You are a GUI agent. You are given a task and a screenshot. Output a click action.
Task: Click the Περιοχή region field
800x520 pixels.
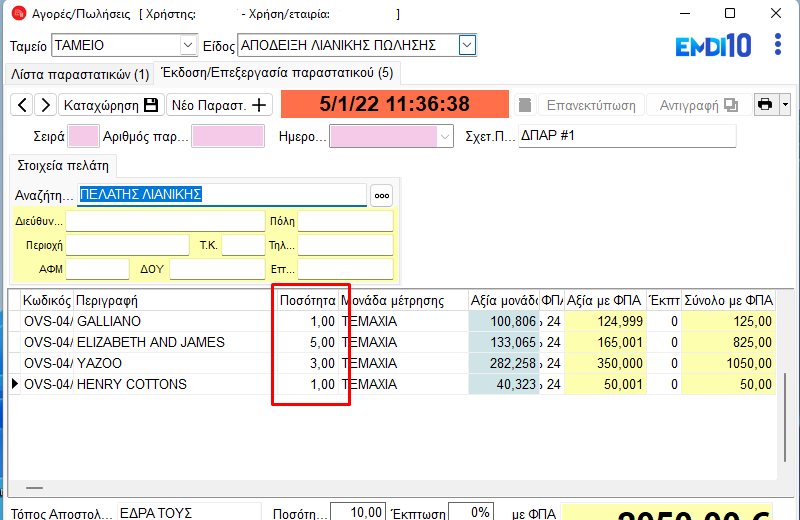(128, 245)
